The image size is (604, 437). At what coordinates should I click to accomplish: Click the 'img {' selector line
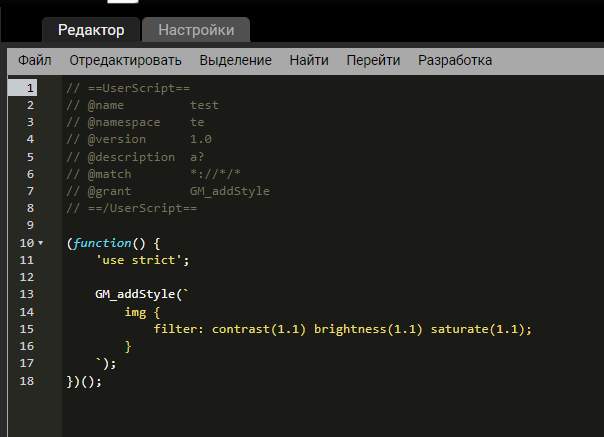(142, 312)
